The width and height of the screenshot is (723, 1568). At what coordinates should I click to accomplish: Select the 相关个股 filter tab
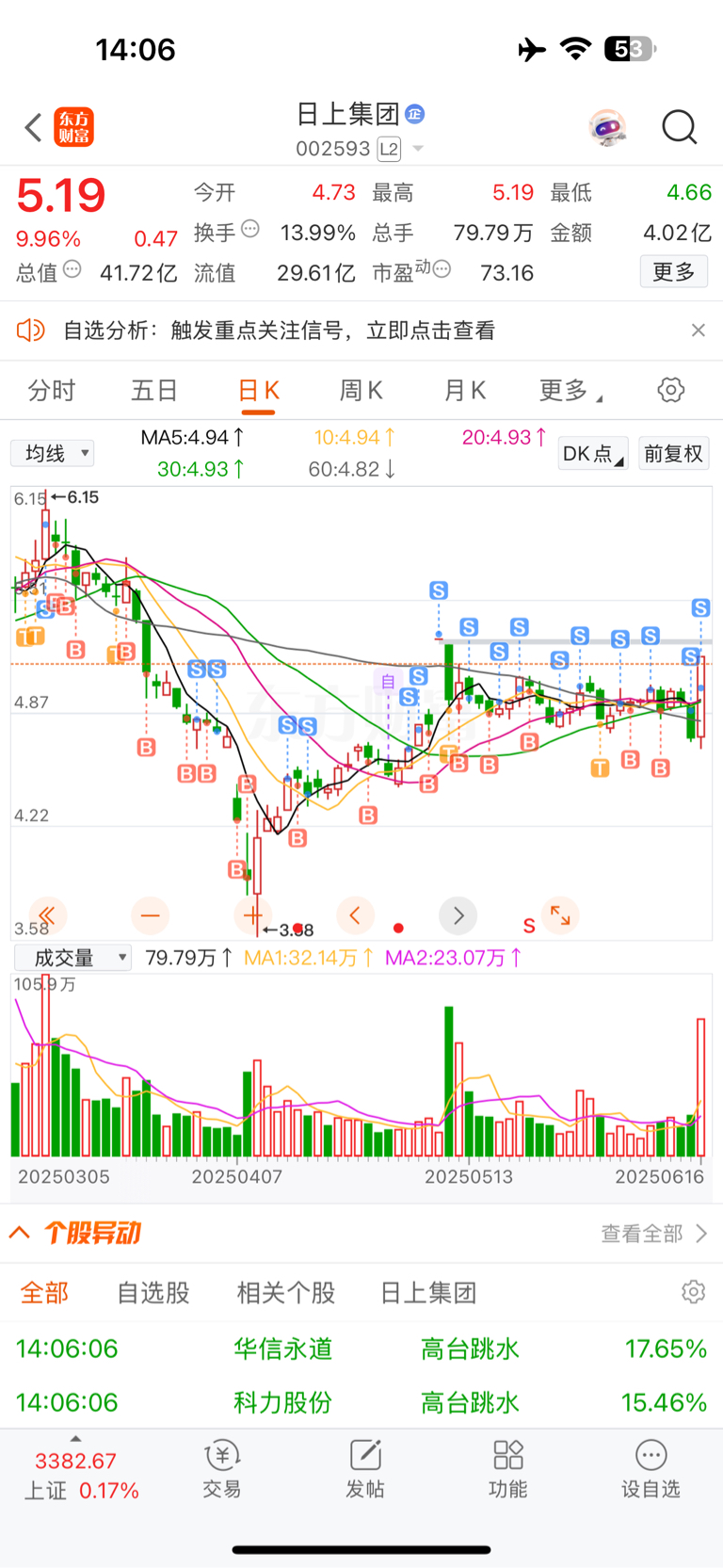286,1293
